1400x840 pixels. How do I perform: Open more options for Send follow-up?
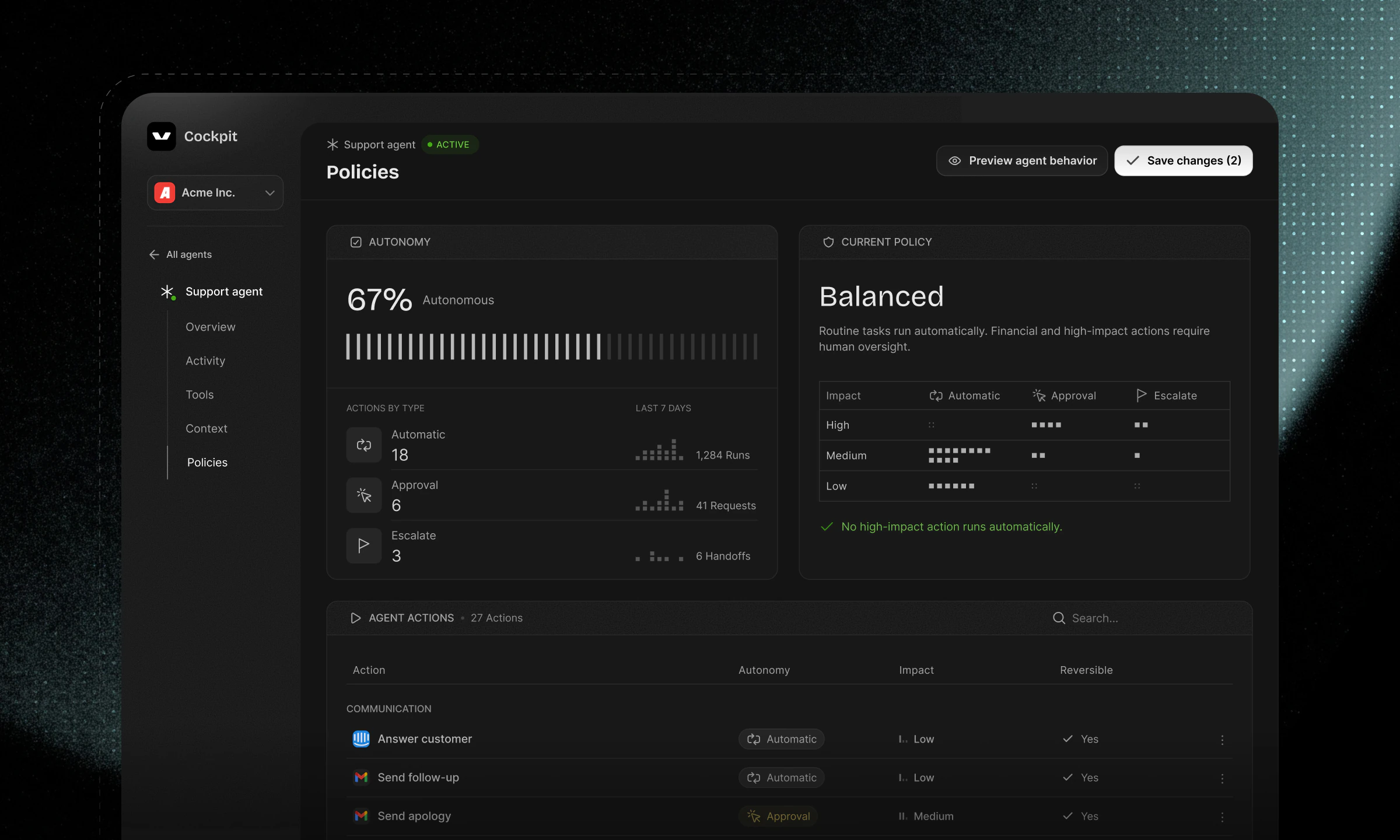pos(1223,778)
